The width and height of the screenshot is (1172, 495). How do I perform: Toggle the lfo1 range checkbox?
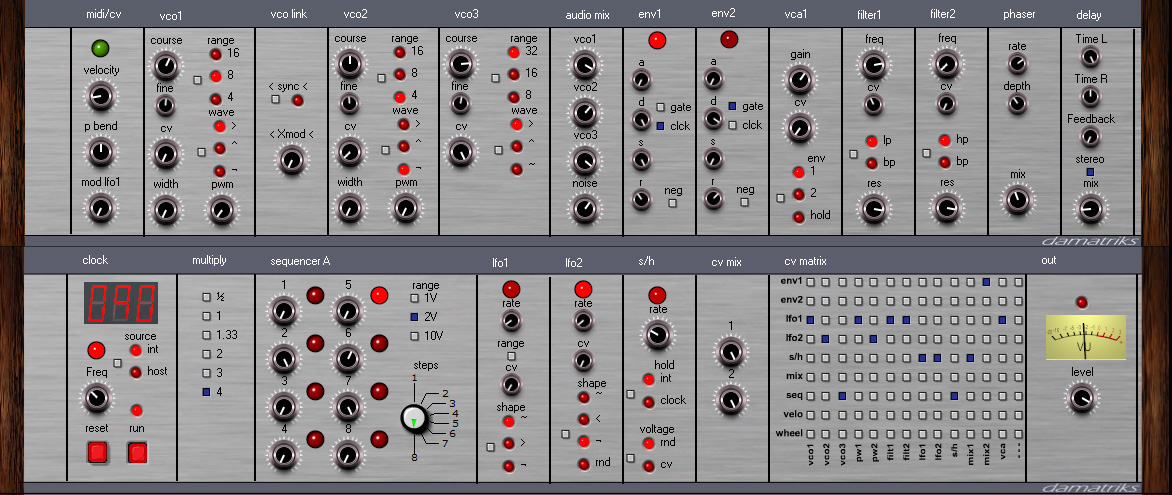coord(511,357)
